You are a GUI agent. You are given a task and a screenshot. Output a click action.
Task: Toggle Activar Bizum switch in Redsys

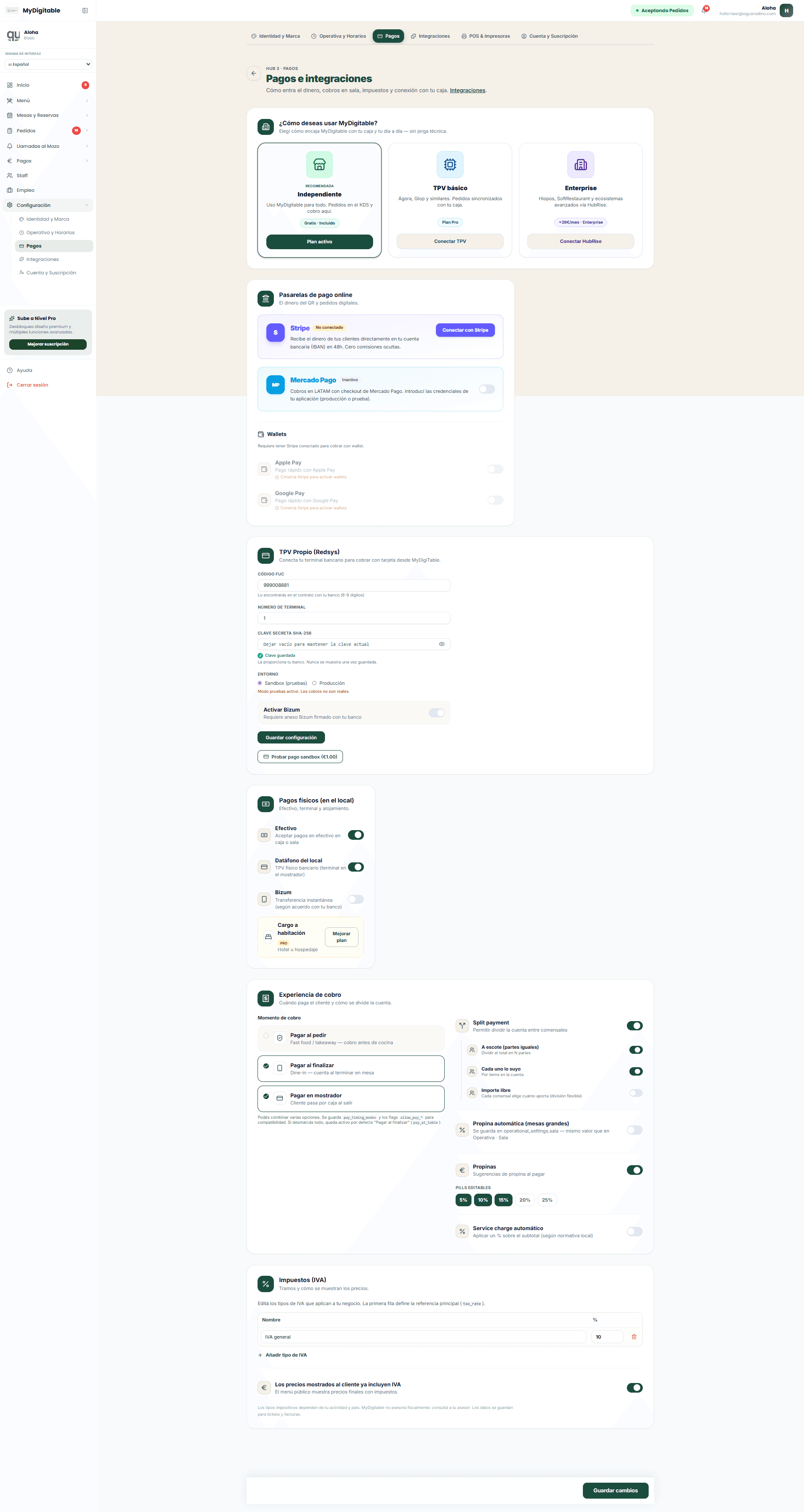tap(437, 712)
